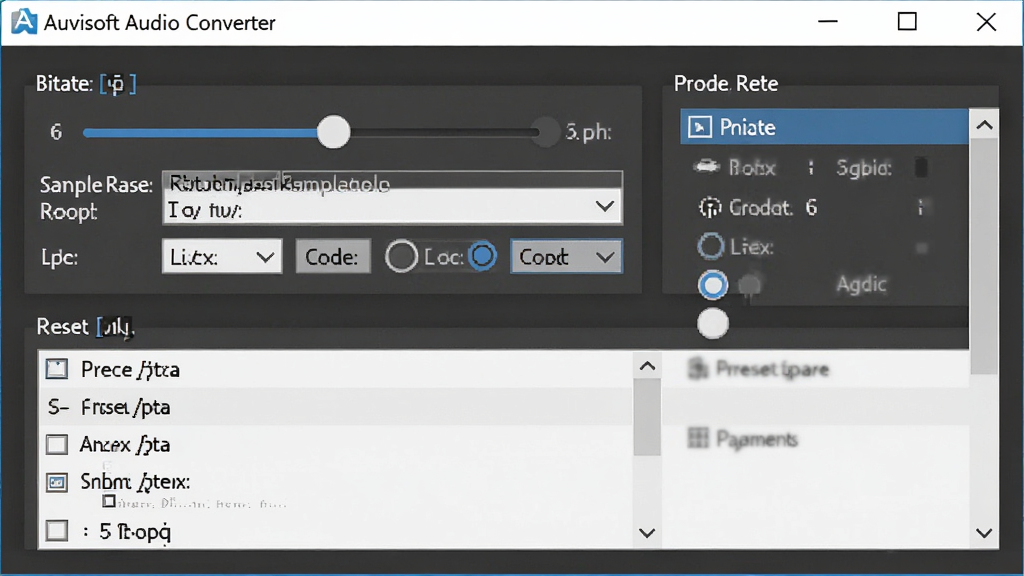Close the Auvisoft Audio Converter window
The image size is (1024, 576).
(986, 22)
